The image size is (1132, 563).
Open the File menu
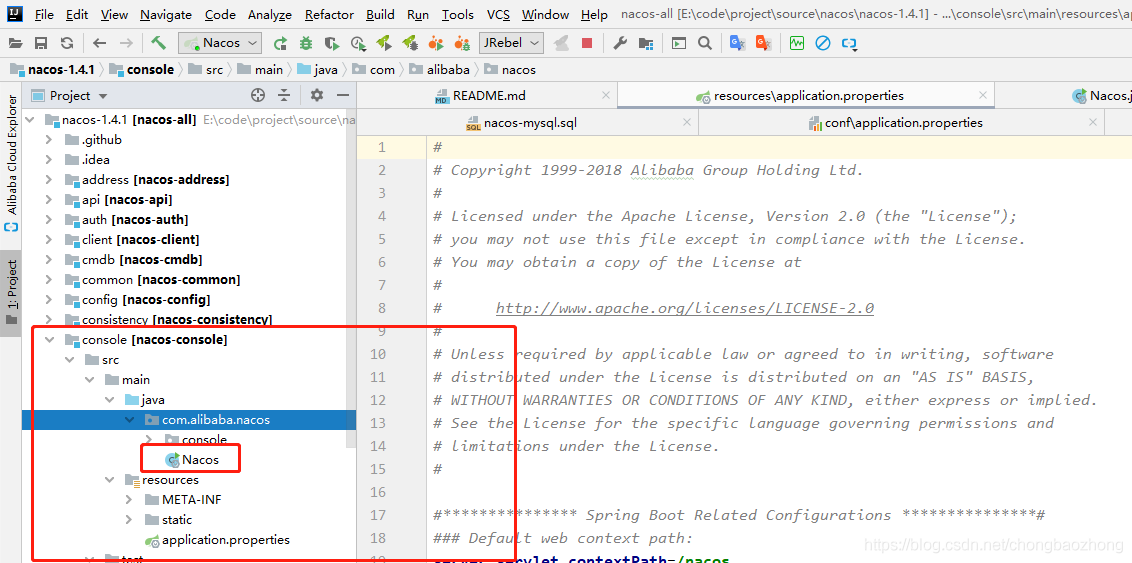pos(43,14)
